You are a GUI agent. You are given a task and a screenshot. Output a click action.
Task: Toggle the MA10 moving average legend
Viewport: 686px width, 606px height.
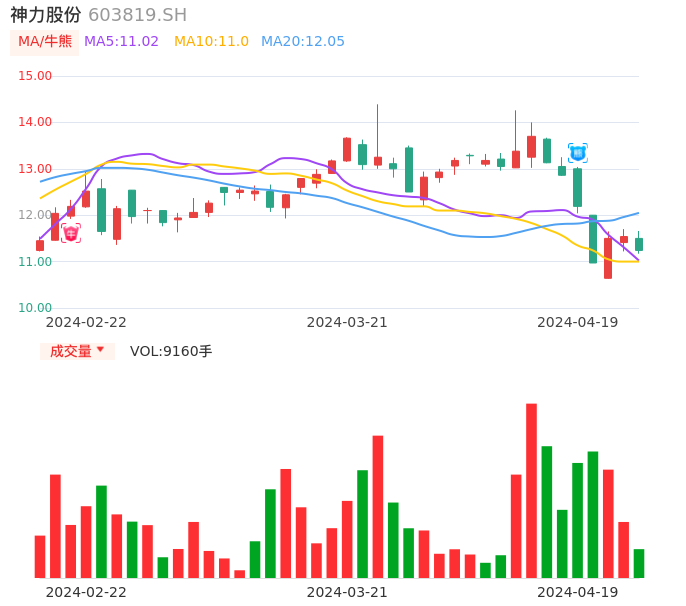(211, 42)
